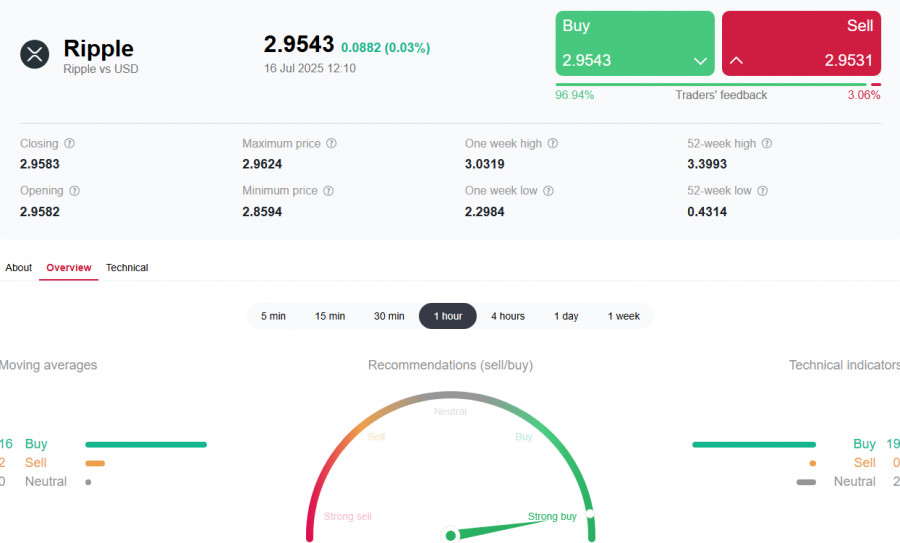Click the Traders' feedback sentiment bar
The width and height of the screenshot is (900, 543).
tap(718, 84)
